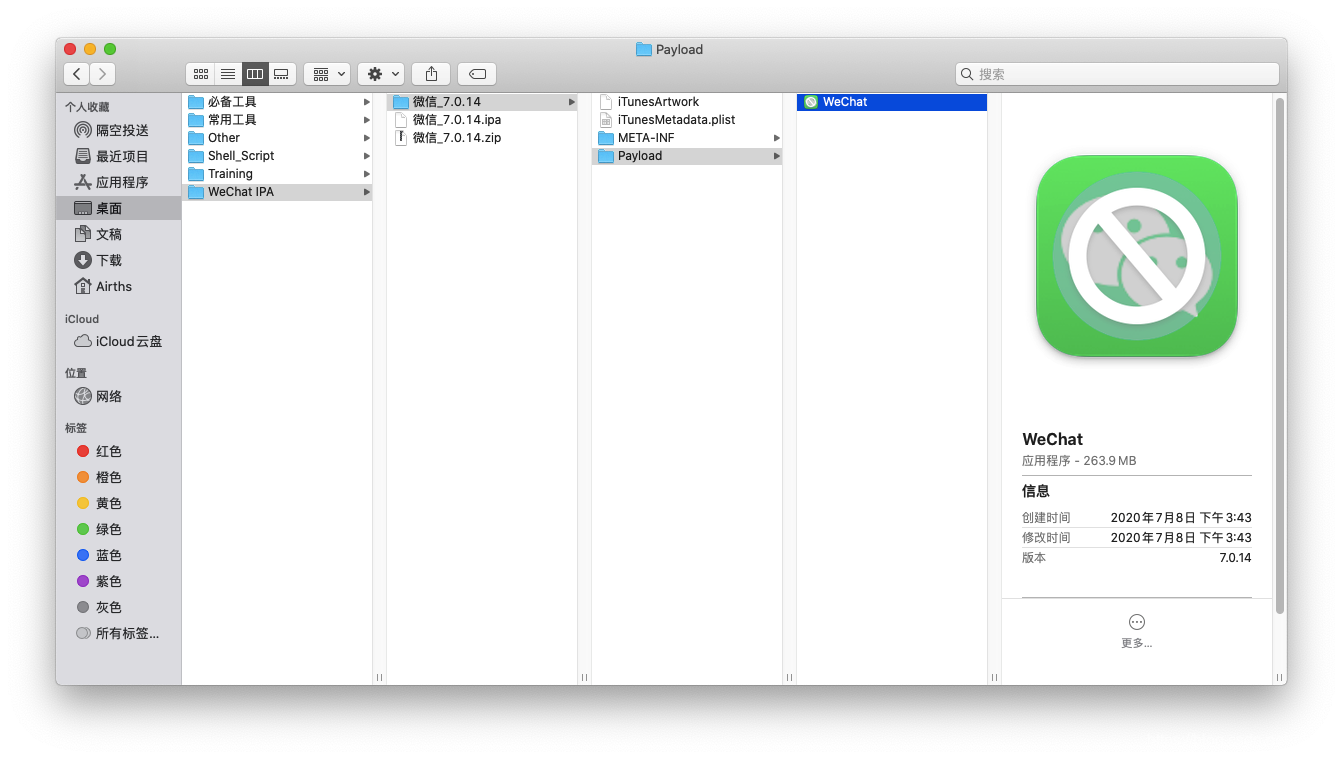Filter by the 红色 tag

(118, 451)
